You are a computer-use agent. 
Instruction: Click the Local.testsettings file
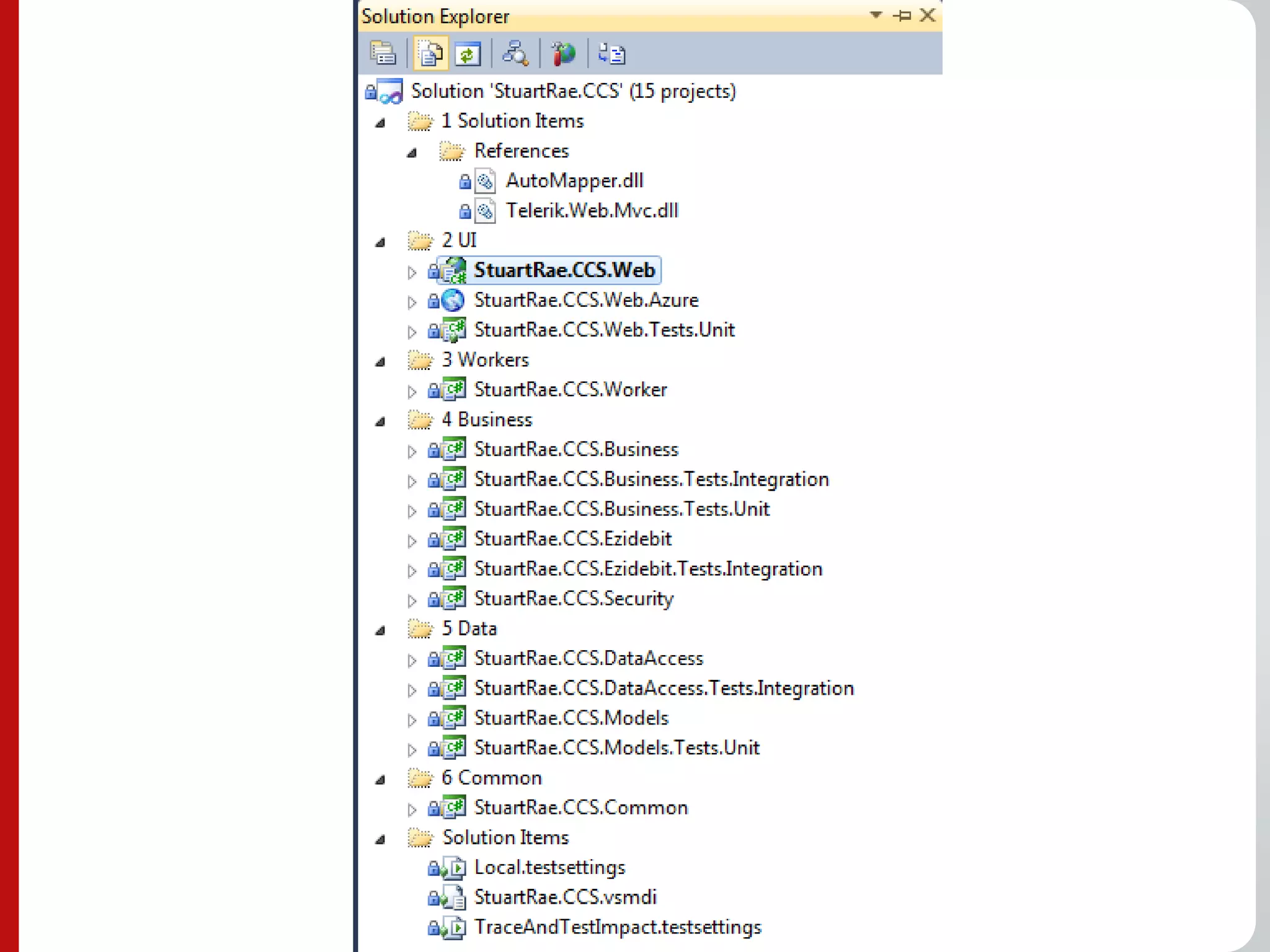549,867
